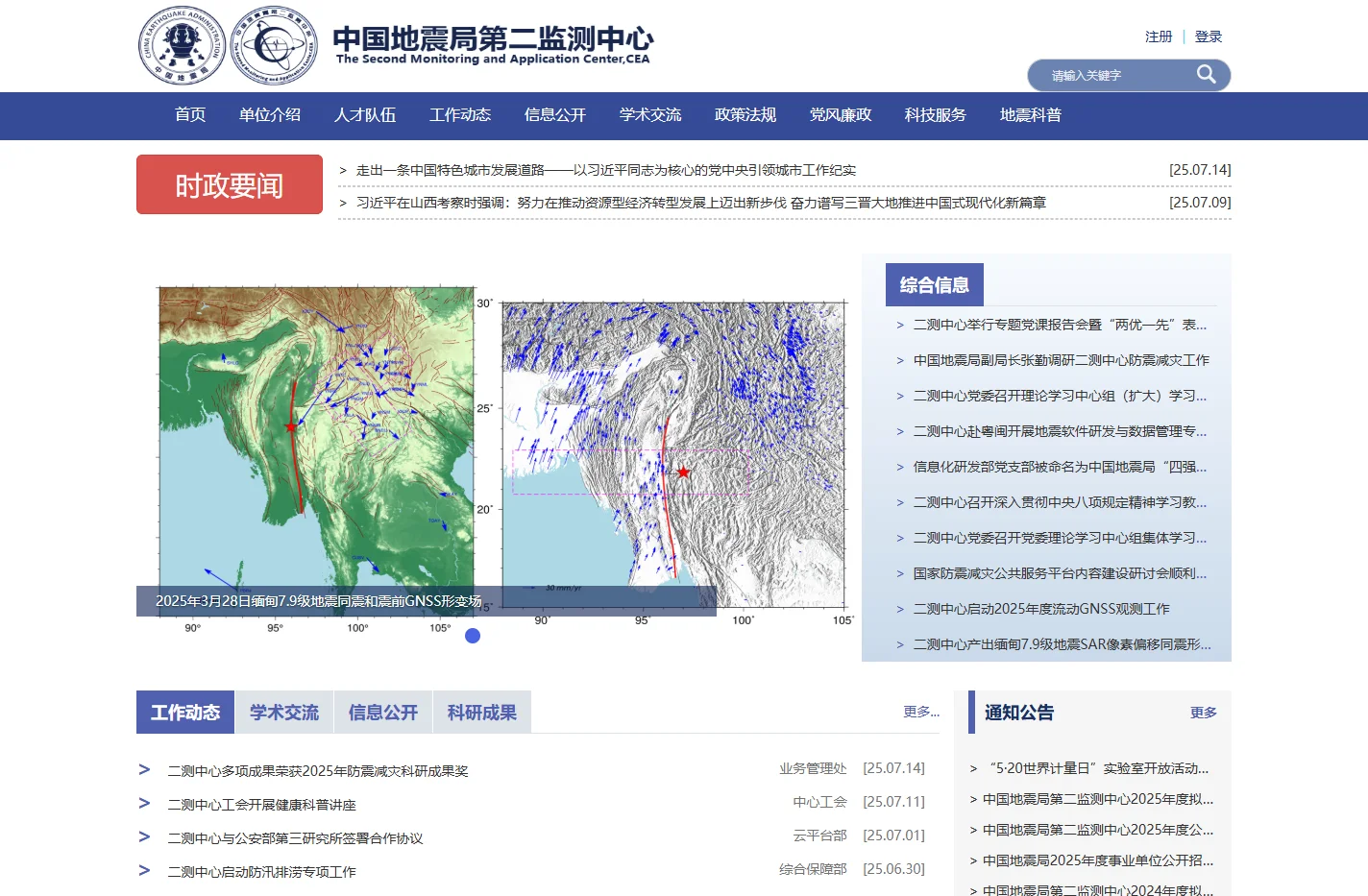Click the 注册 link
This screenshot has height=896, width=1368.
tap(1159, 36)
